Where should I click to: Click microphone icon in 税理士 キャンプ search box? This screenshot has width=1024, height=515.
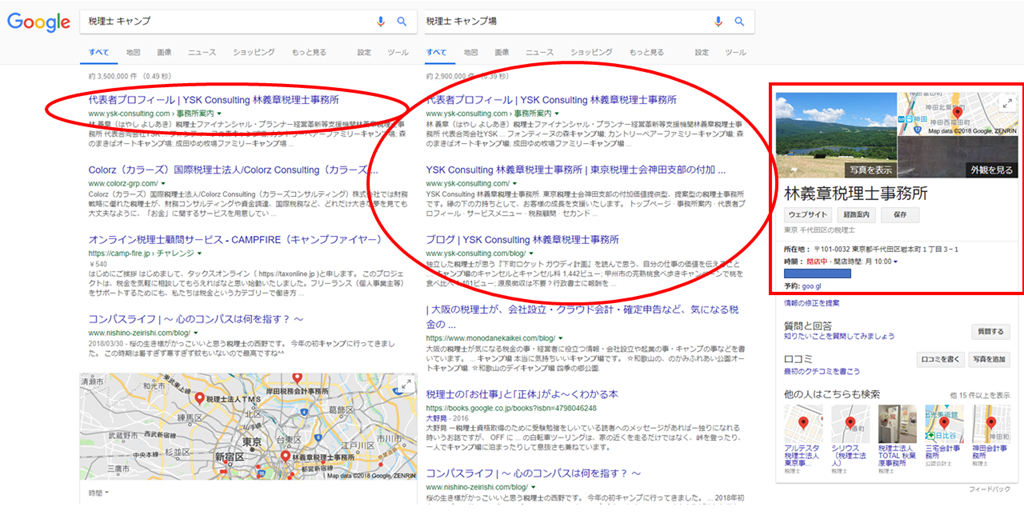(381, 22)
